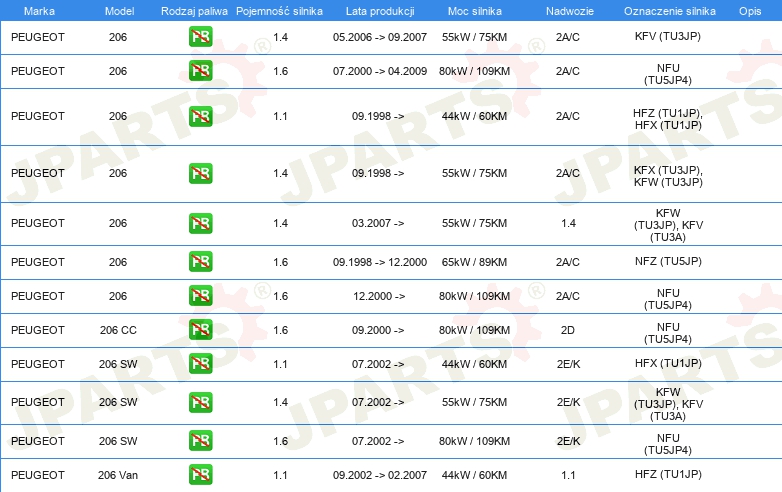782x492 pixels.
Task: Click the KFX (TU3JP), KFW (TU3JP) engine code cell
Action: (x=668, y=176)
